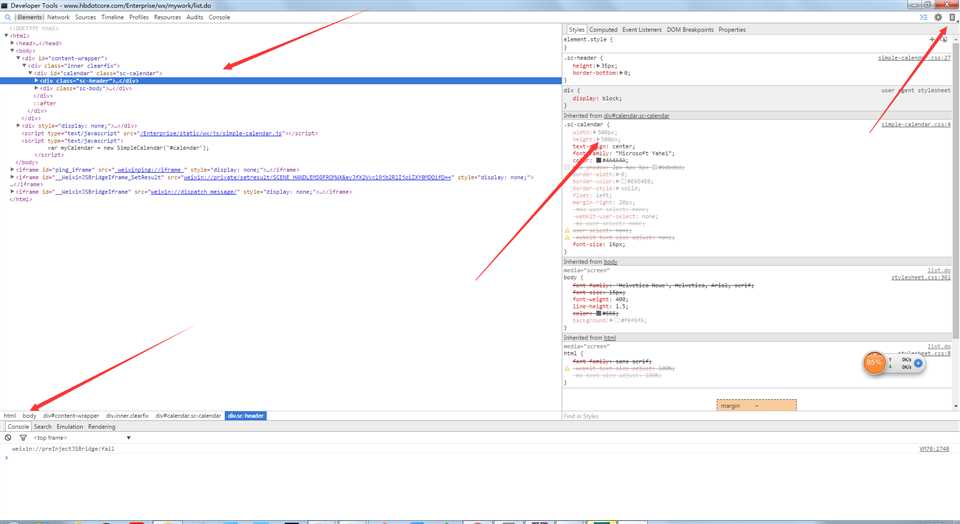Open the Audits panel tab
Screen dimensions: 960x524
195,17
